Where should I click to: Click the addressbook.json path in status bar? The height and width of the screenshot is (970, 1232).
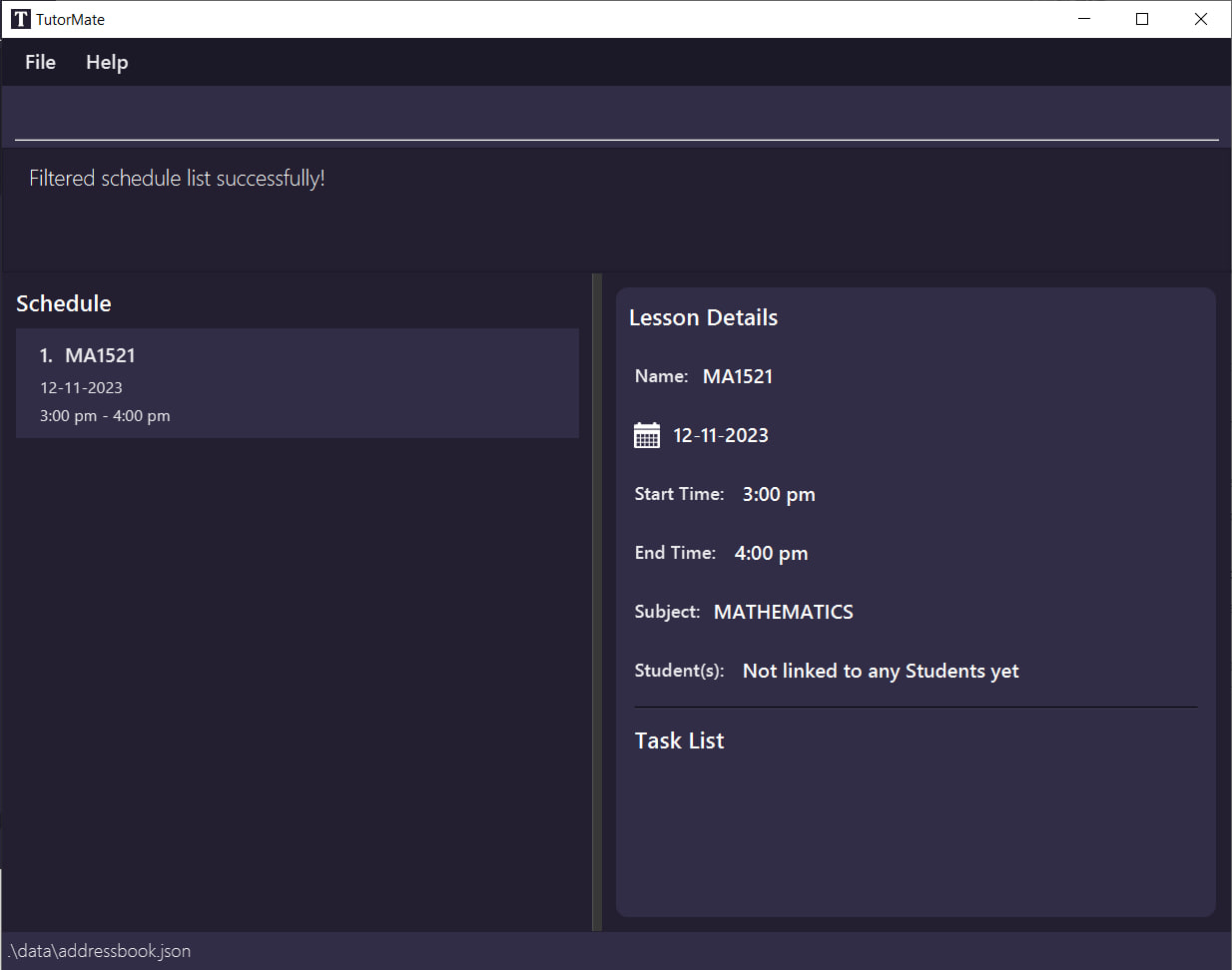point(99,951)
